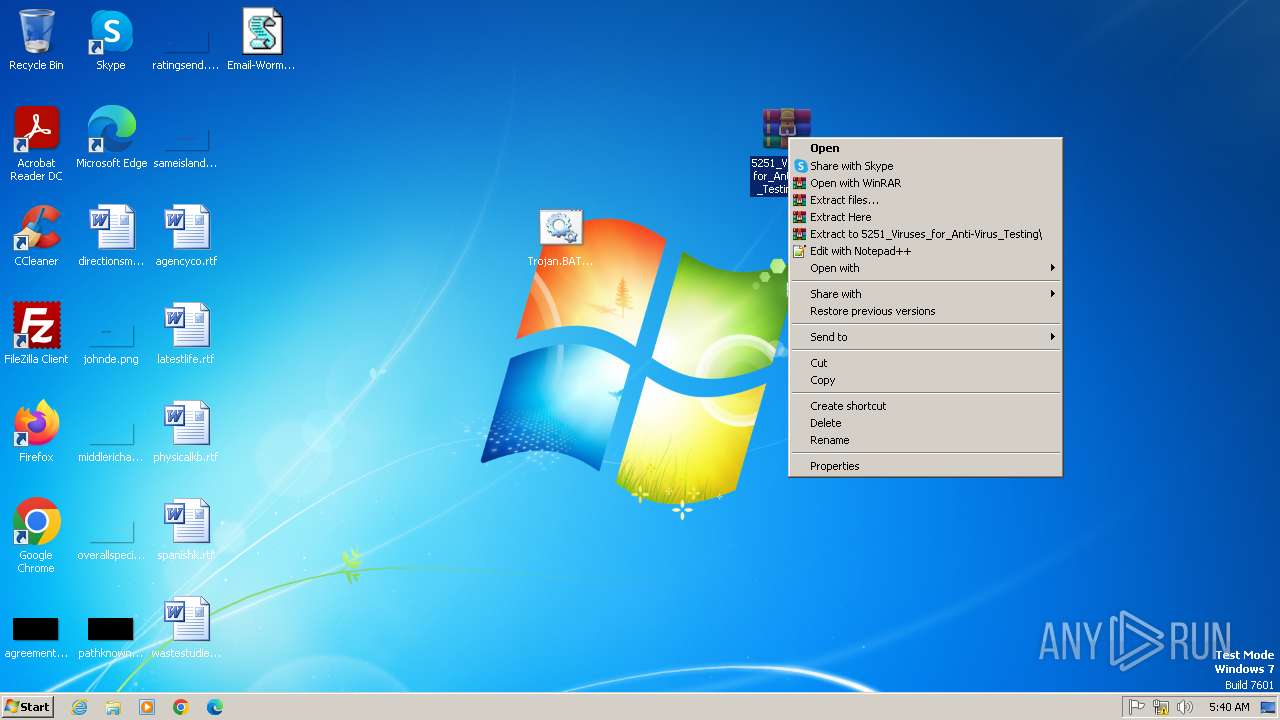Open Properties from context menu
The image size is (1280, 720).
click(x=925, y=466)
